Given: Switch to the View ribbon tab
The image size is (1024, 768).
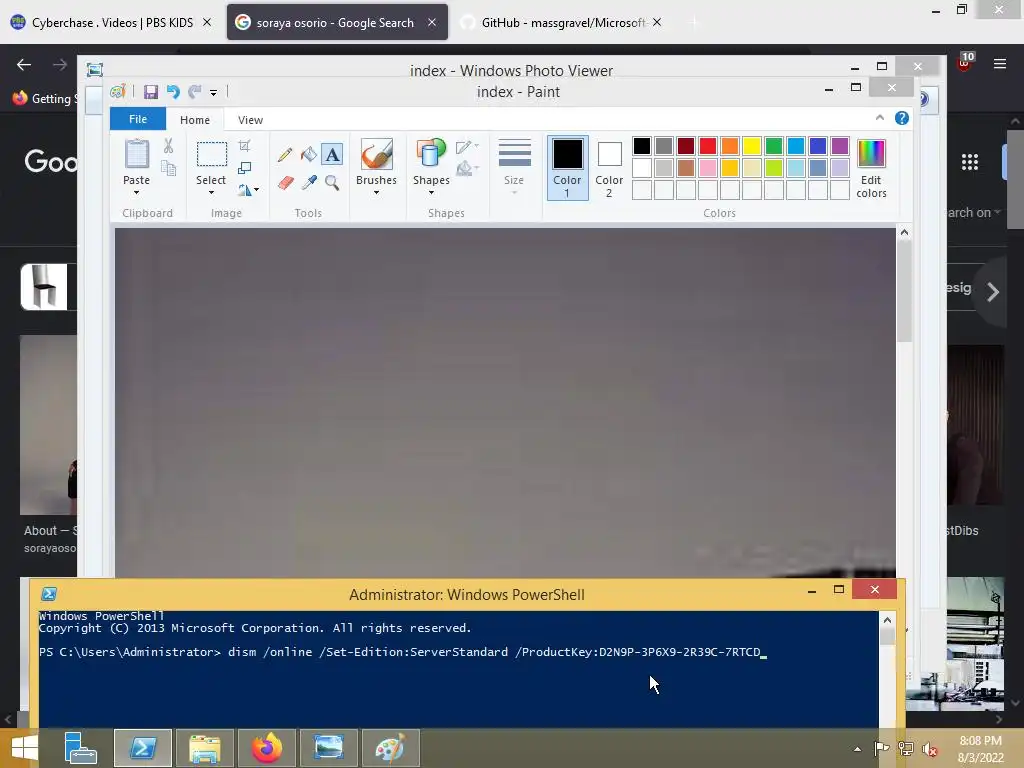Looking at the screenshot, I should point(250,120).
